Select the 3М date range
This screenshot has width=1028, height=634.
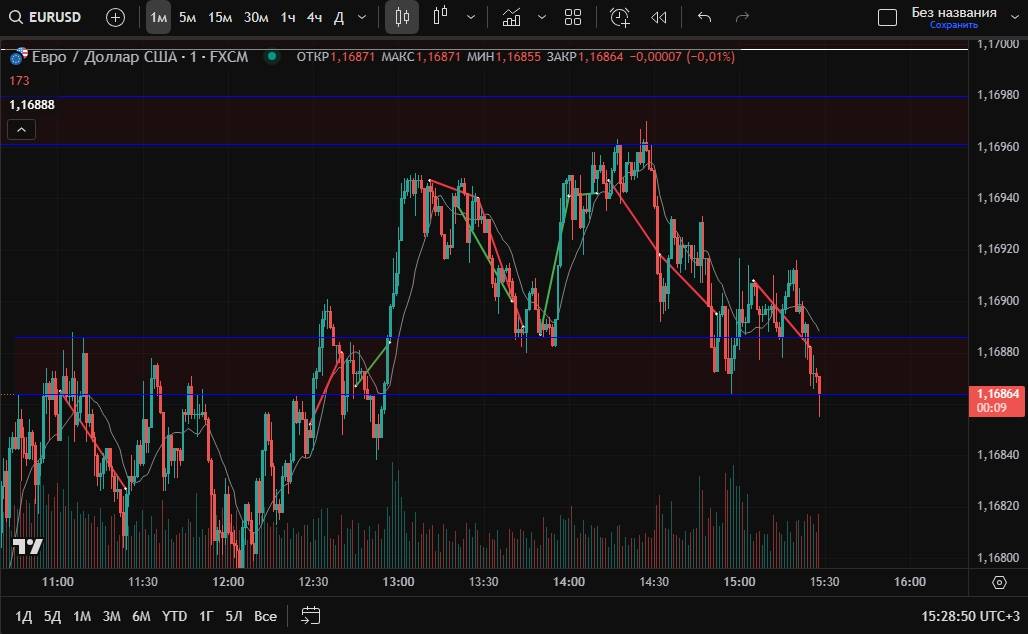point(111,616)
